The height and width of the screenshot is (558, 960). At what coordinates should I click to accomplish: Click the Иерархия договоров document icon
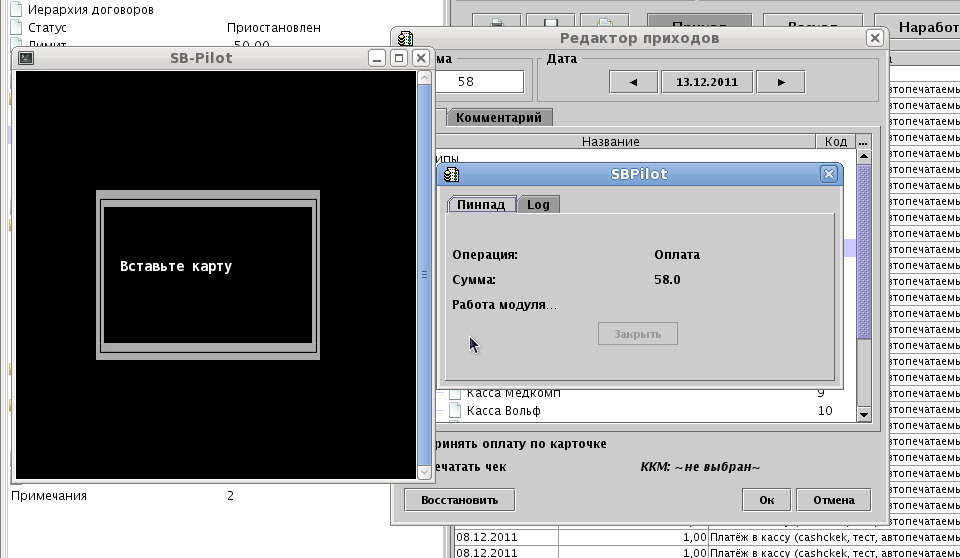16,10
